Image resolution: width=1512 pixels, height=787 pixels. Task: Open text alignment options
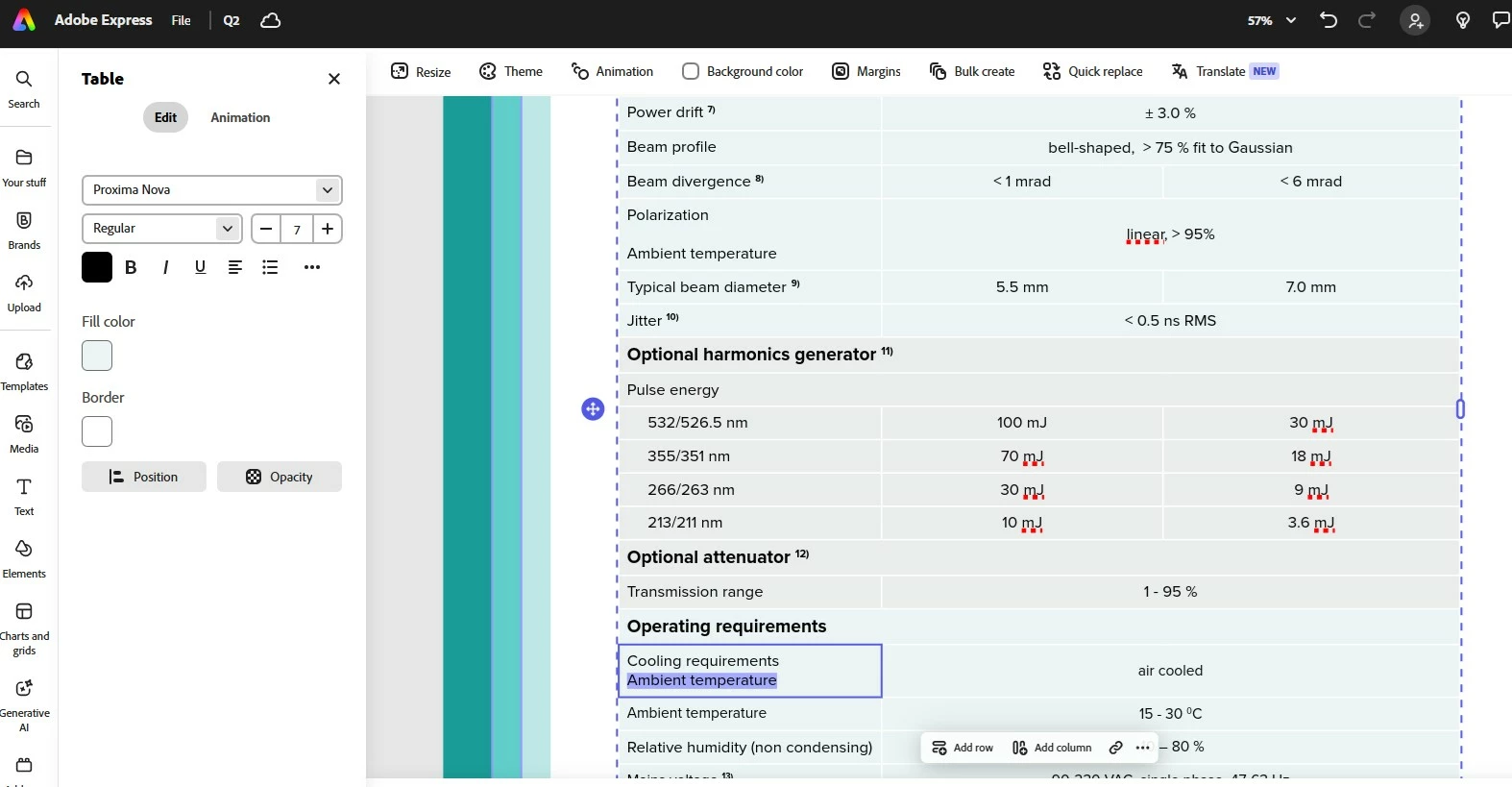point(235,267)
